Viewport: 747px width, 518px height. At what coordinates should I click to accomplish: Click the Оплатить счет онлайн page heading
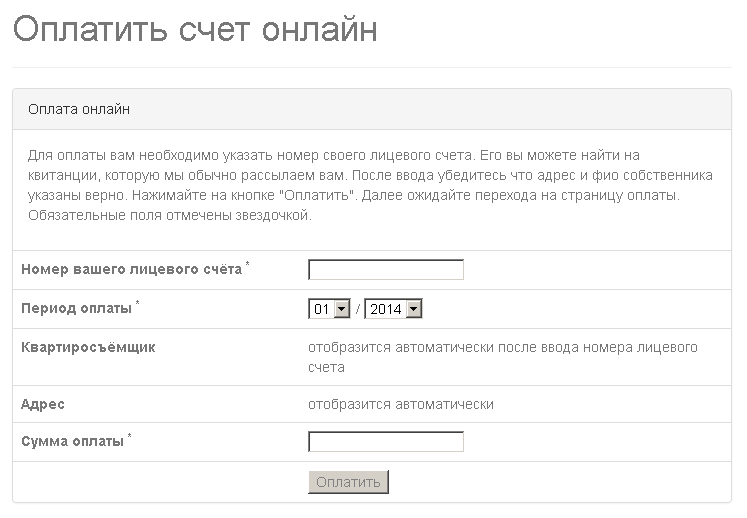pos(195,30)
